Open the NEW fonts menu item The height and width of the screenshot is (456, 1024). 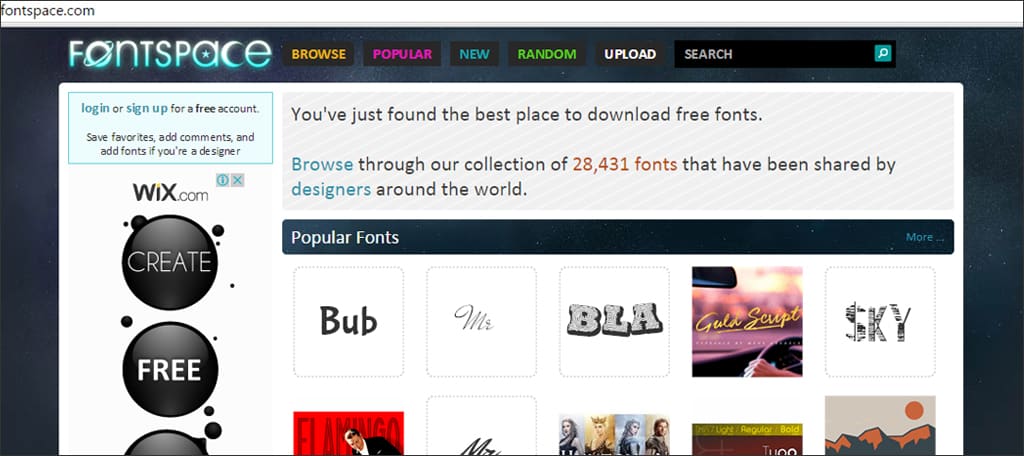point(474,54)
